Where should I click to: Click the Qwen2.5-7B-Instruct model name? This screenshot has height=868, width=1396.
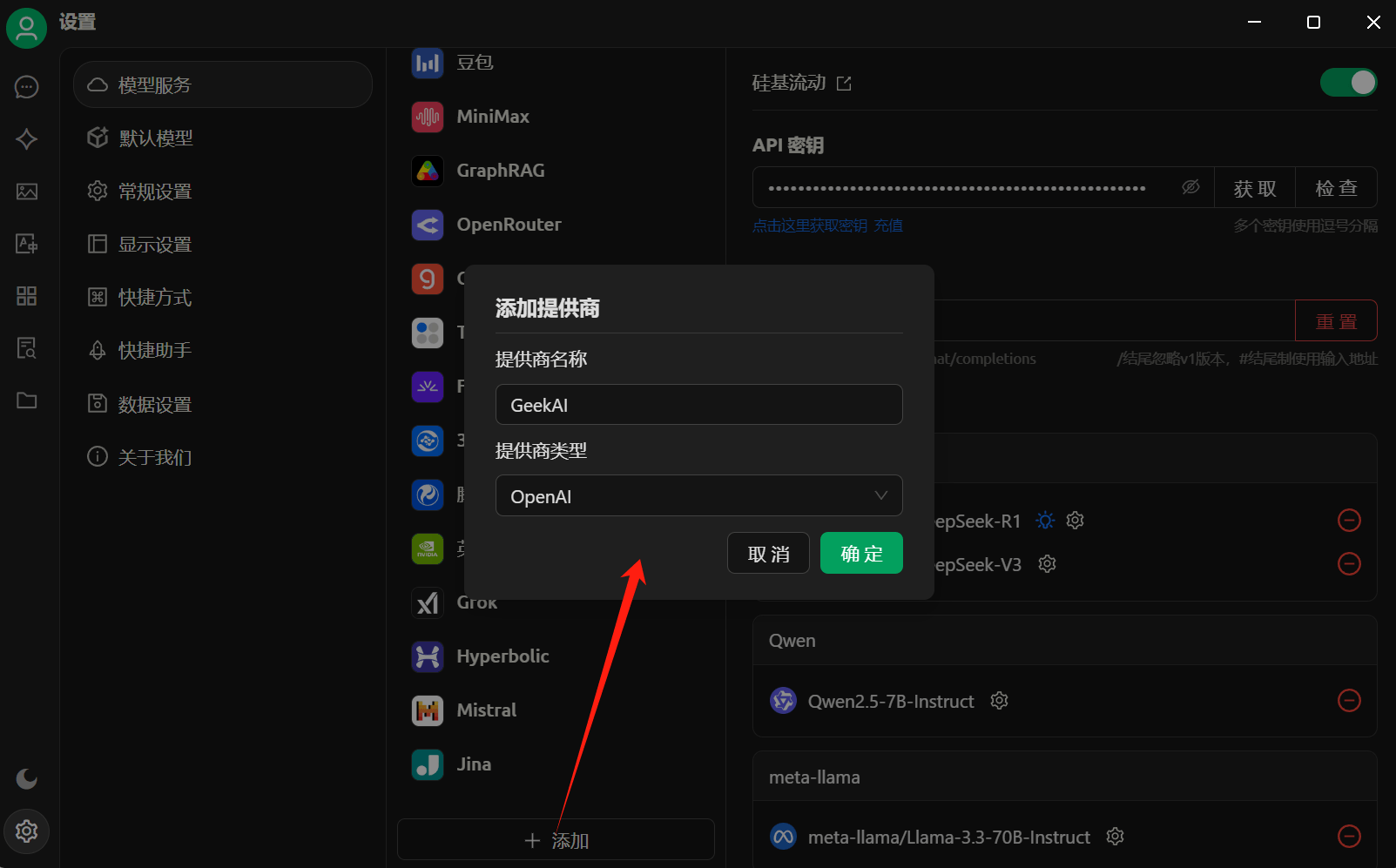(891, 702)
